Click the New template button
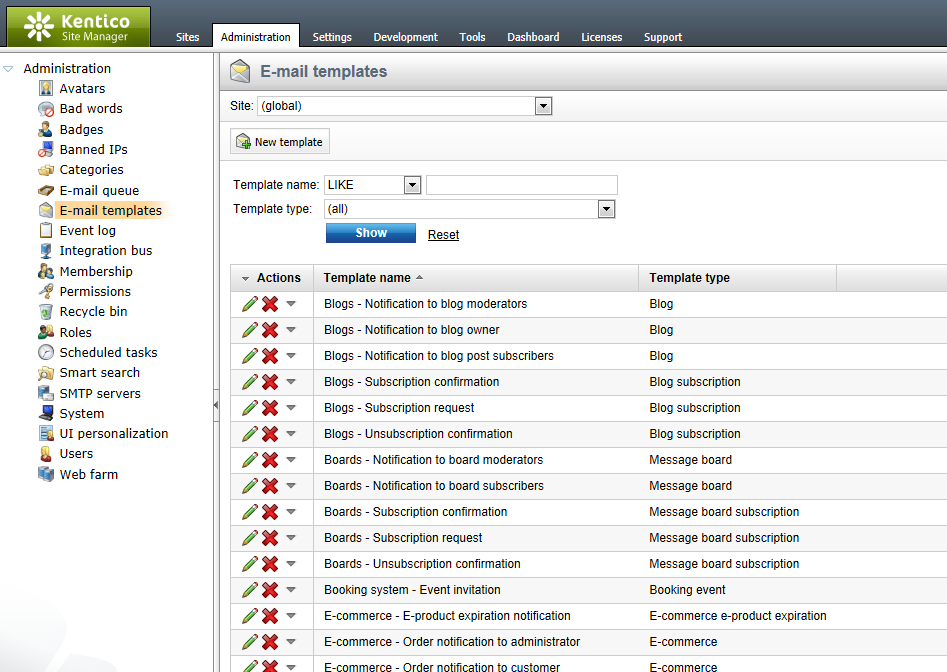This screenshot has height=672, width=947. click(280, 141)
